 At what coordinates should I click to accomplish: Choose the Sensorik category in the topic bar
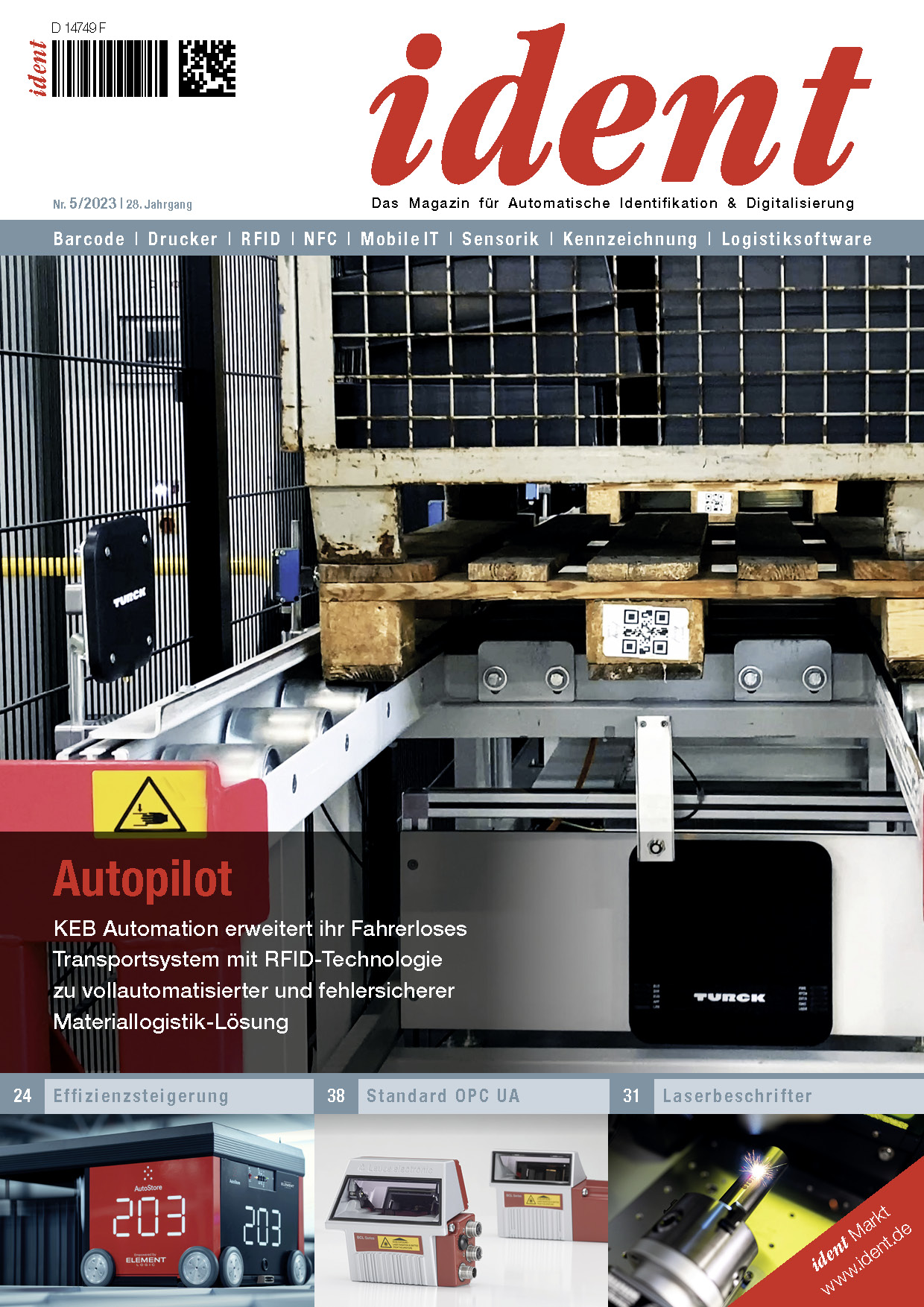500,239
